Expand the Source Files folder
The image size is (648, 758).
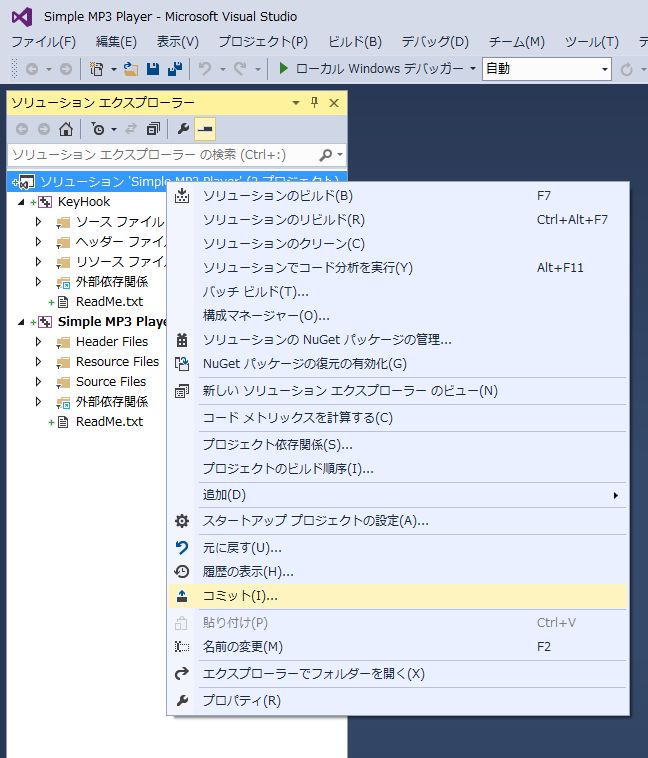[39, 382]
